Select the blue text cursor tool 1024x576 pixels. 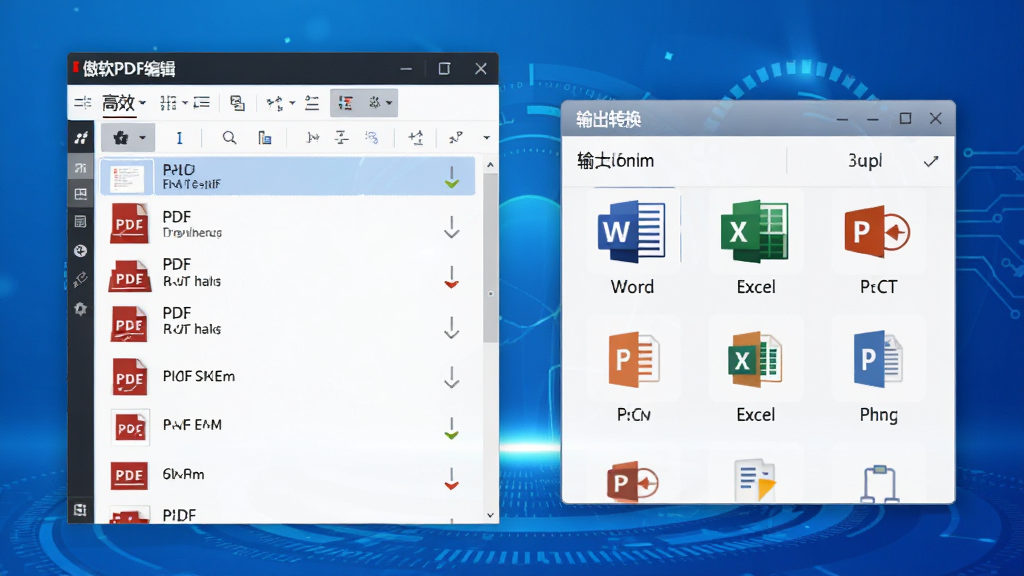(179, 138)
